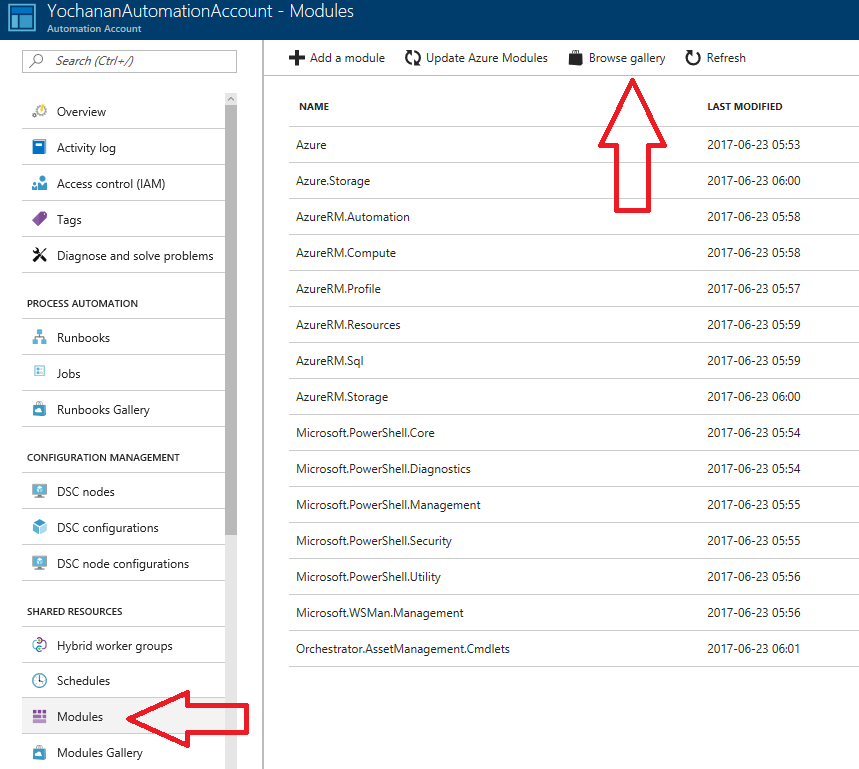Open Activity log menu item
Screen dimensions: 859x769
(x=123, y=147)
